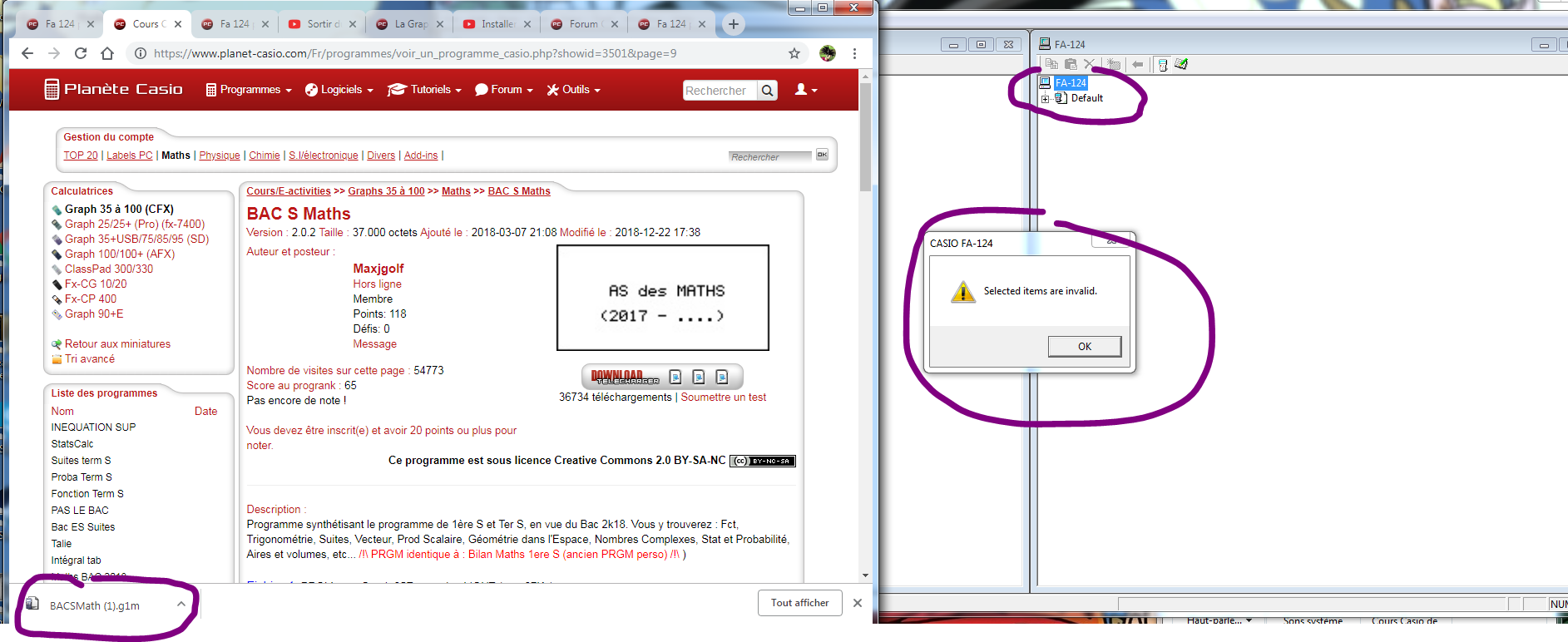This screenshot has width=1568, height=642.
Task: Select Graph 25/25+ (Pro) (fx-7400) calculator
Action: point(135,224)
